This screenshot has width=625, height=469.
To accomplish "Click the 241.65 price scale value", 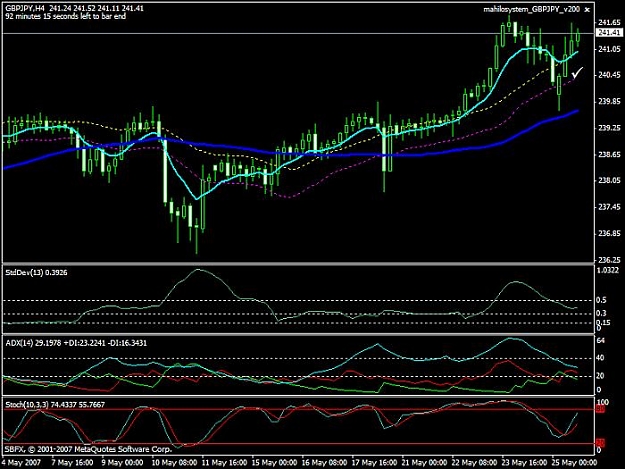I will (609, 22).
